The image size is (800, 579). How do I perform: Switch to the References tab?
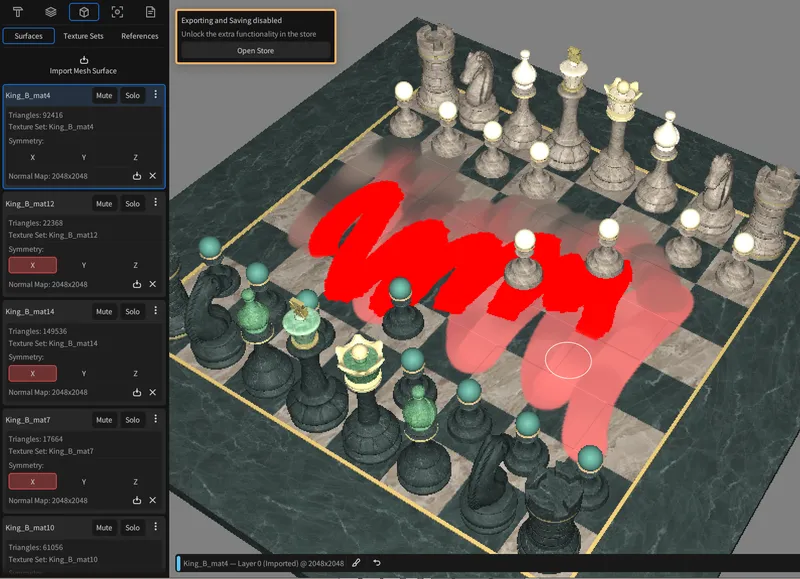[139, 36]
